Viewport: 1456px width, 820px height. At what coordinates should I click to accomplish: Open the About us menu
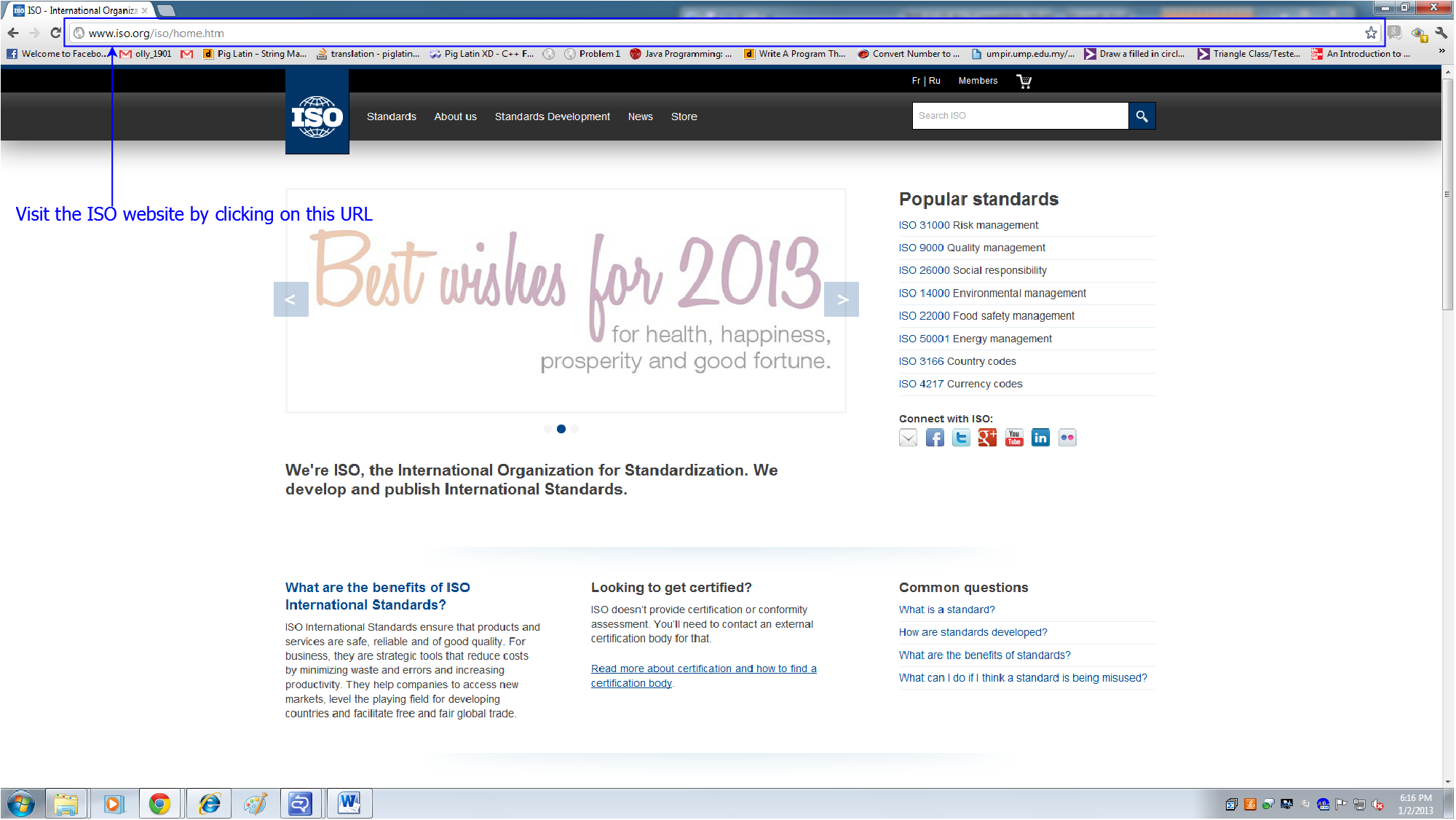456,117
